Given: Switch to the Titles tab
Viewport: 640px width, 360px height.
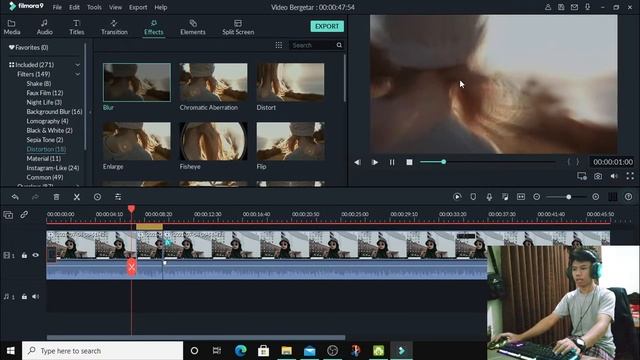Looking at the screenshot, I should point(76,27).
